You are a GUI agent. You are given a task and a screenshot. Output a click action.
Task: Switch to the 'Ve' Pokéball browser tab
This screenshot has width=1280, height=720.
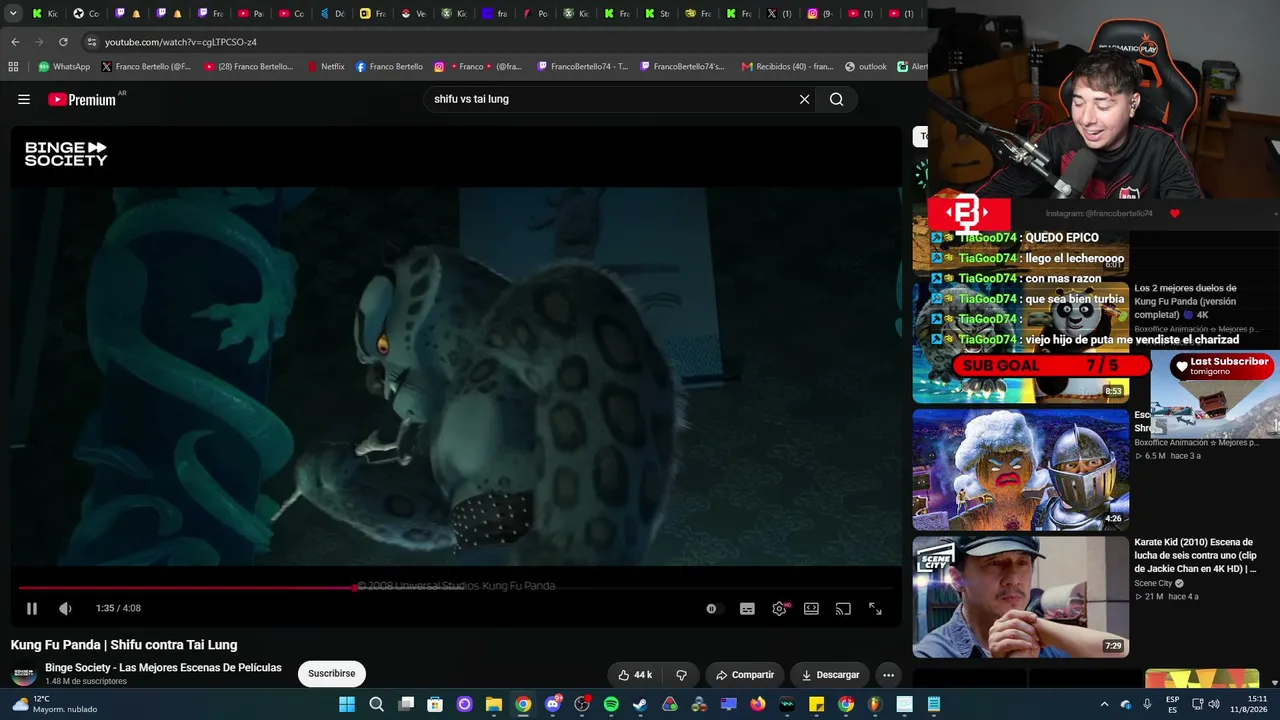pyautogui.click(x=413, y=14)
